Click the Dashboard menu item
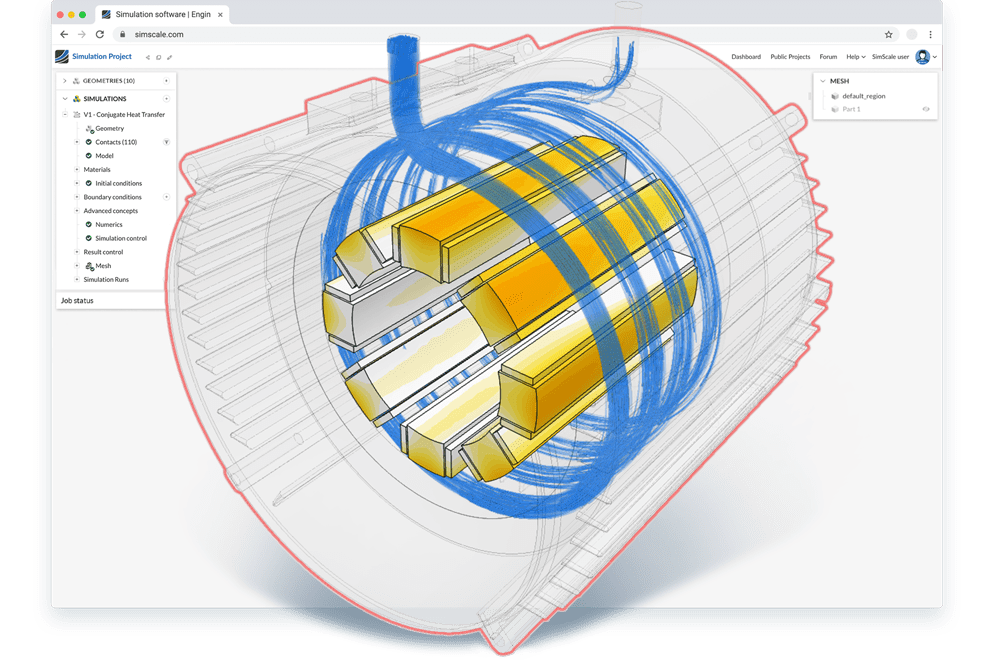This screenshot has height=660, width=993. [746, 57]
